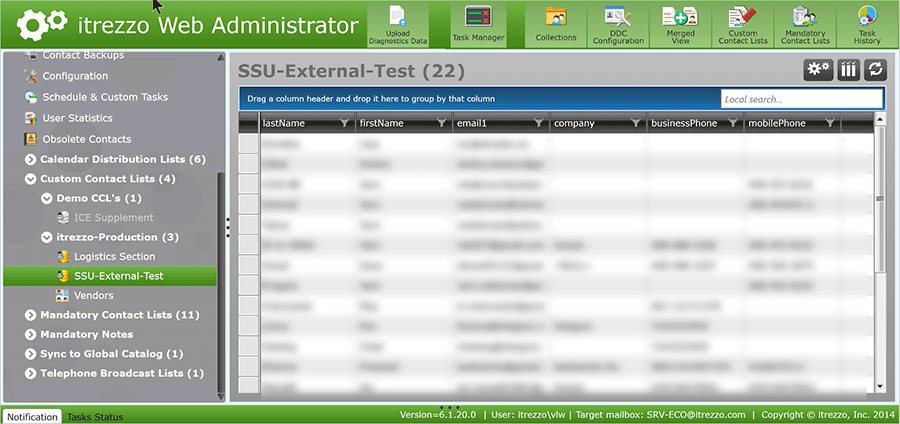Open the Merged View toolbar item
The height and width of the screenshot is (424, 900).
coord(680,25)
